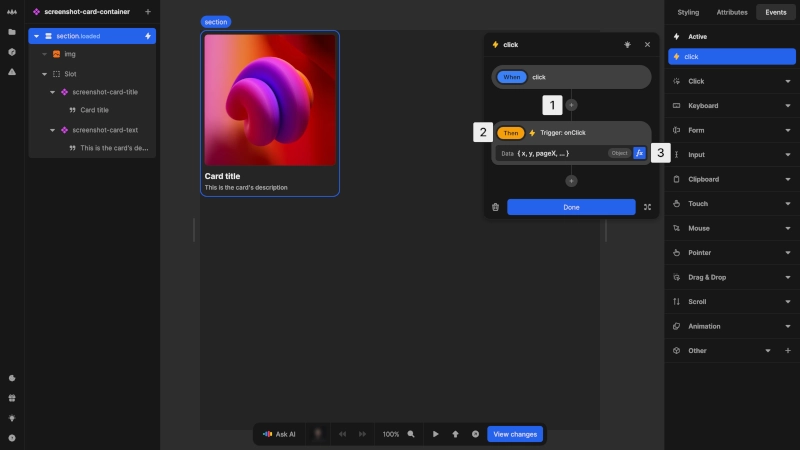800x450 pixels.
Task: Redo with the forward arrows icon
Action: pos(362,434)
